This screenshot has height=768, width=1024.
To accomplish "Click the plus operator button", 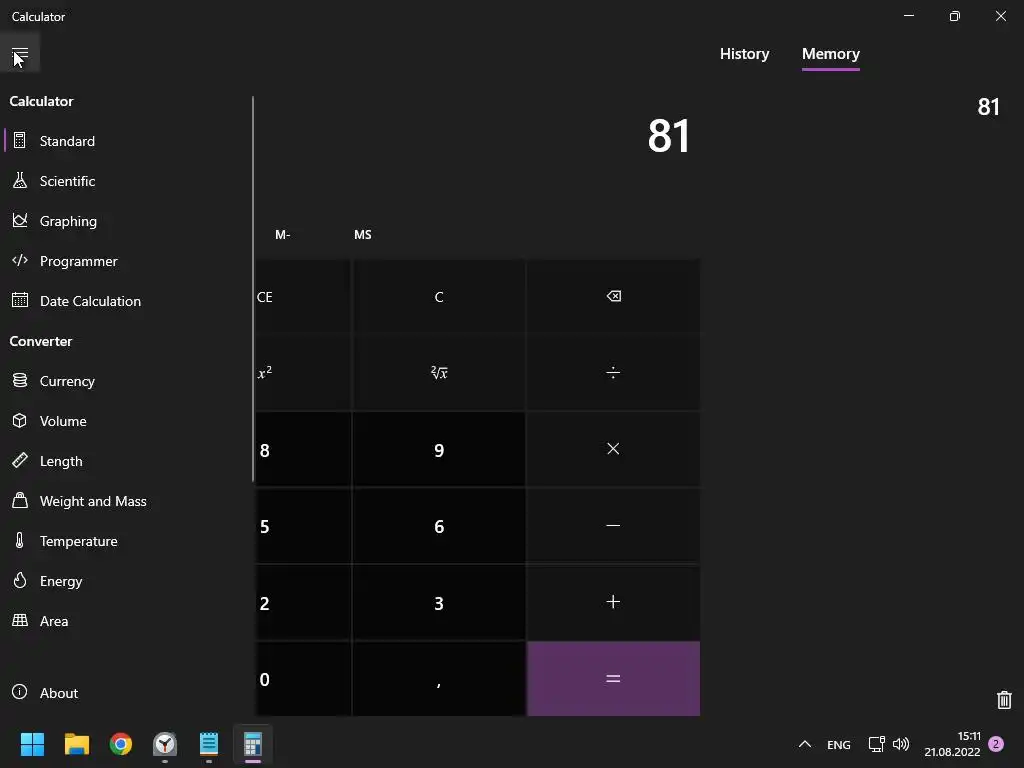I will click(x=613, y=602).
